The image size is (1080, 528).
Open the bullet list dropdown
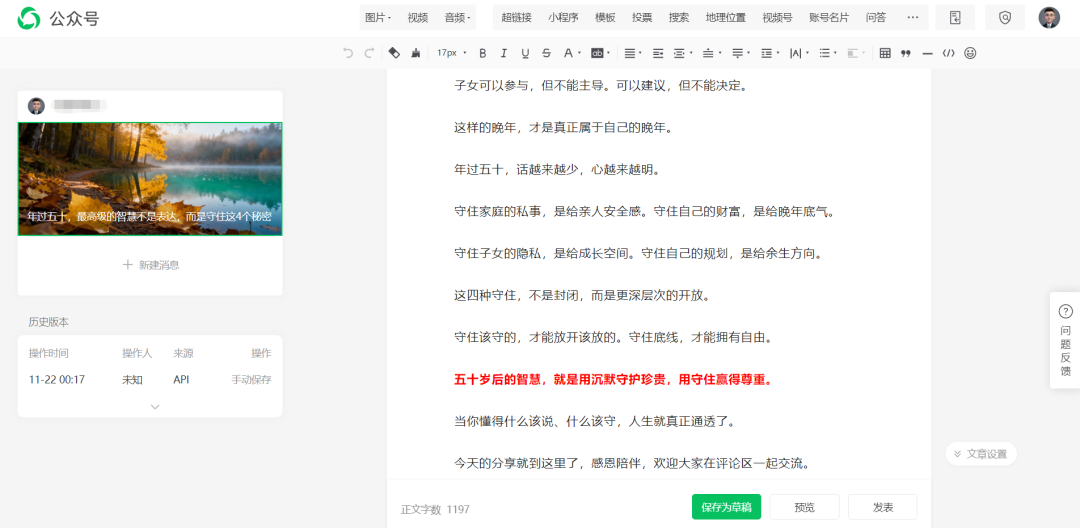point(828,53)
